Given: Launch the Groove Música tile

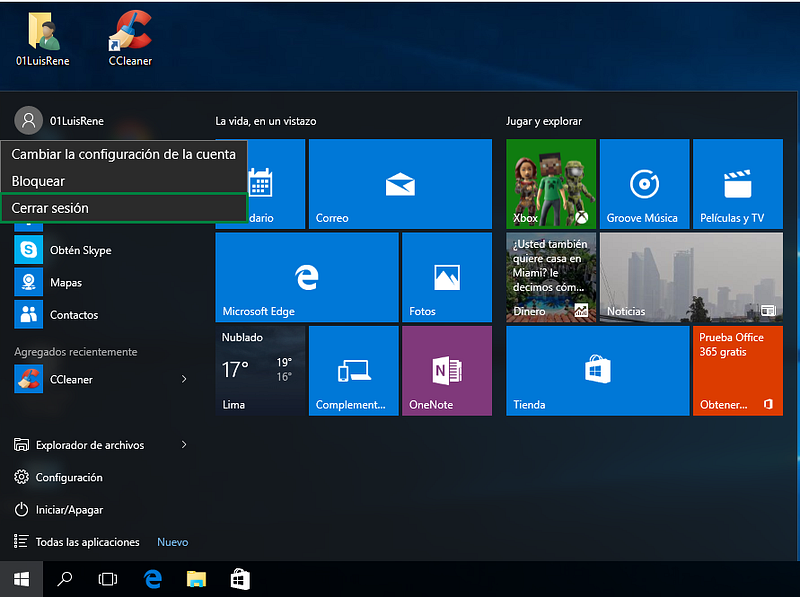Looking at the screenshot, I should click(x=644, y=184).
